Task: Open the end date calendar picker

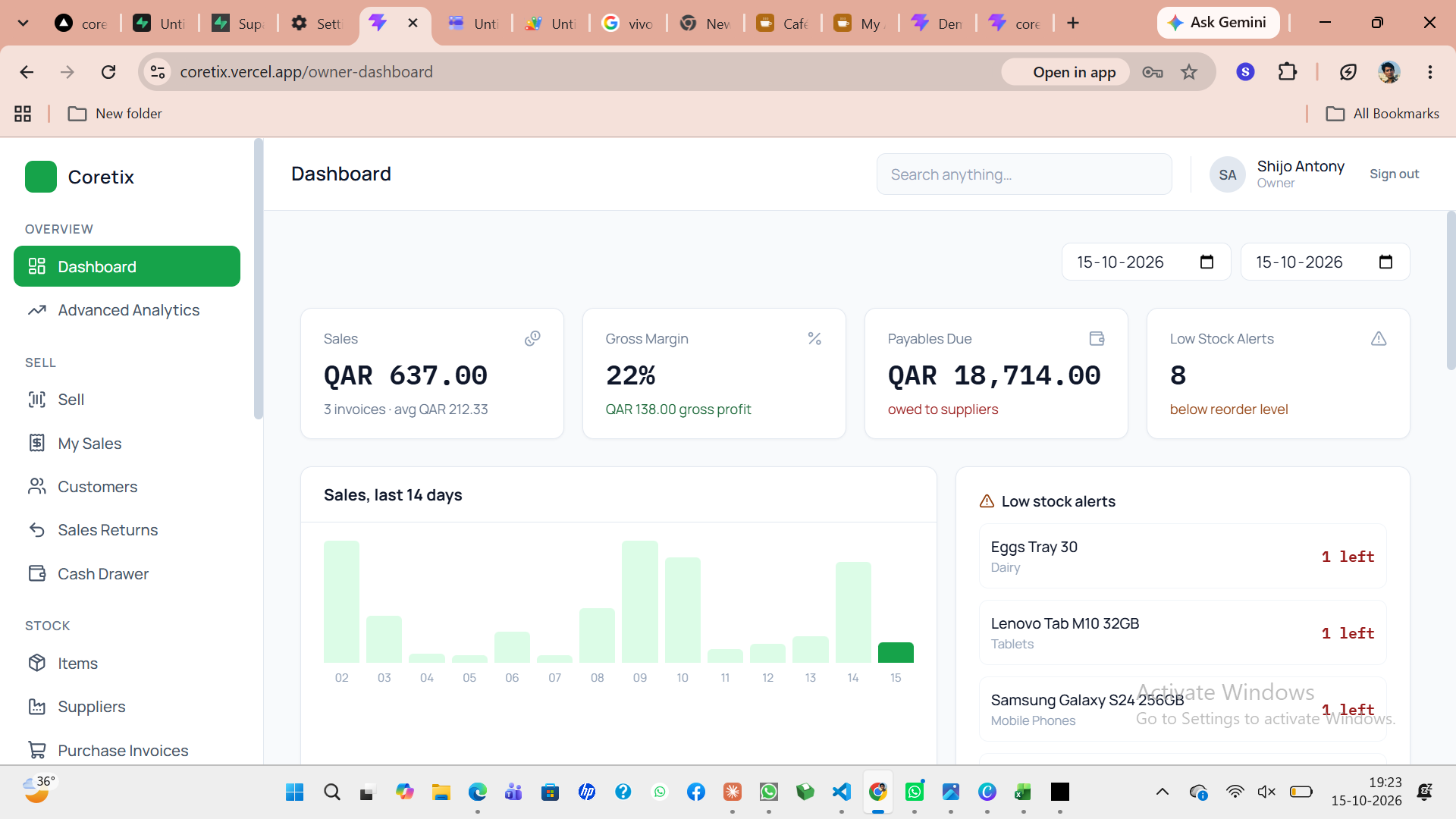Action: click(1385, 262)
